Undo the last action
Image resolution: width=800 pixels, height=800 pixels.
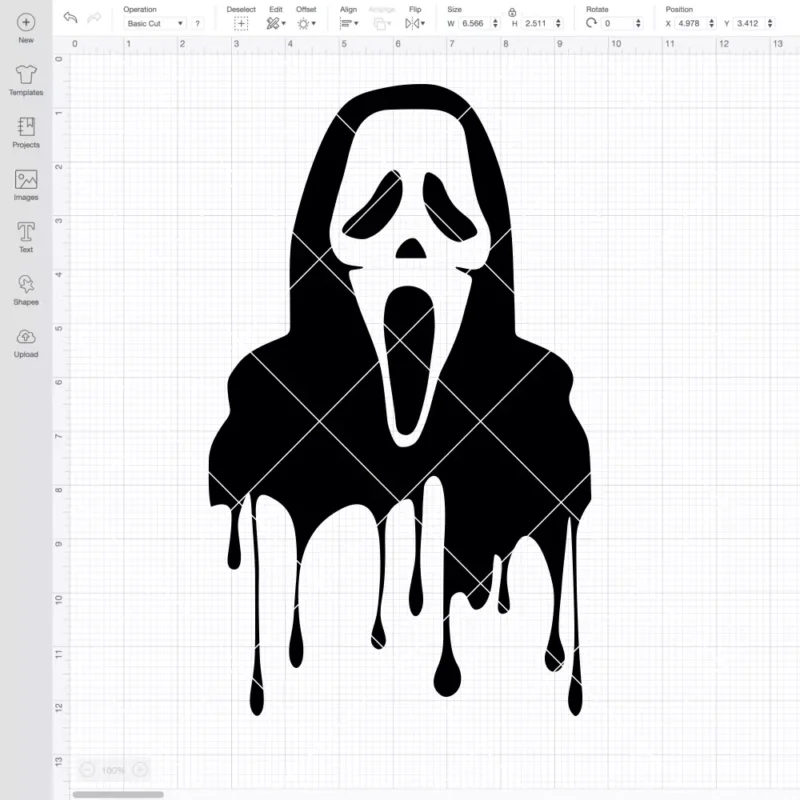pyautogui.click(x=70, y=18)
